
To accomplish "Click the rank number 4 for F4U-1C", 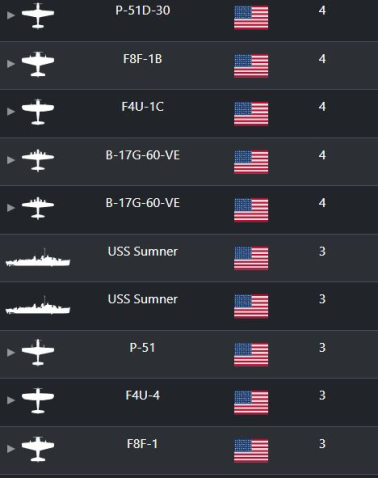I will pyautogui.click(x=322, y=107).
